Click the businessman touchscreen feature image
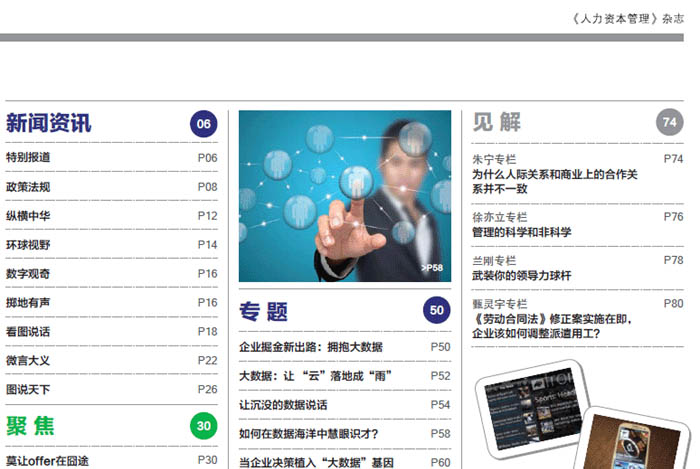Screen dimensions: 700x469 (x=344, y=196)
